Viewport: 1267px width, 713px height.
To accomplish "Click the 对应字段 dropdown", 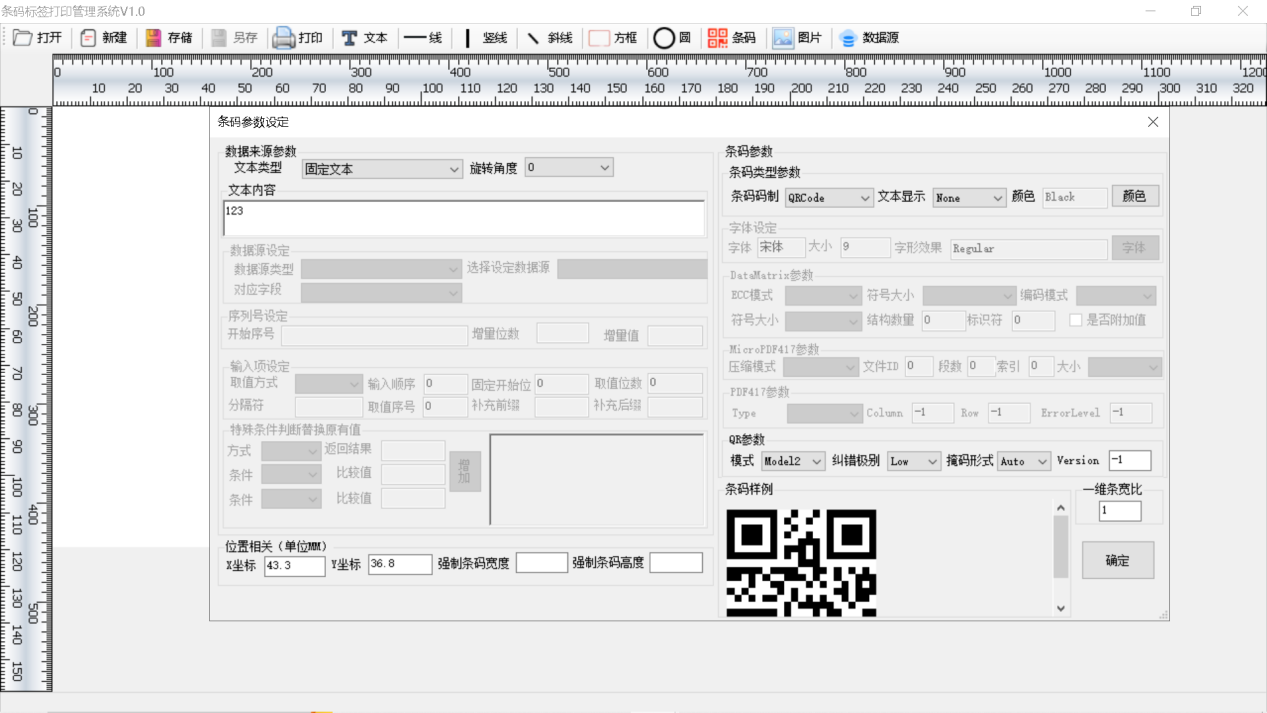I will click(x=381, y=292).
